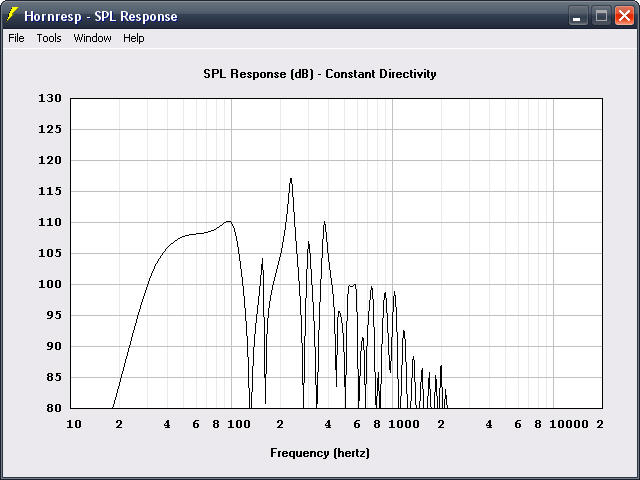Click the 110 value on the dB axis
Screen dimensions: 640x480
click(x=50, y=222)
